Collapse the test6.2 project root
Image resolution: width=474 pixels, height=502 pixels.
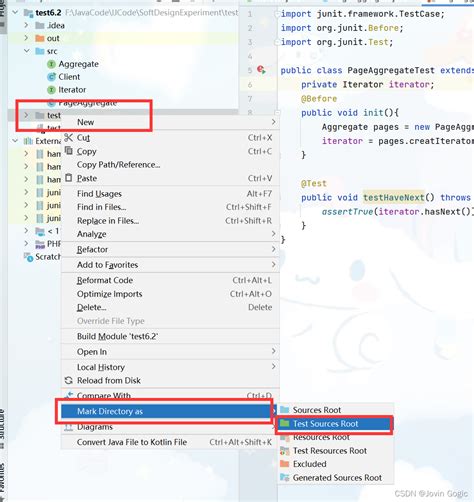(x=15, y=13)
